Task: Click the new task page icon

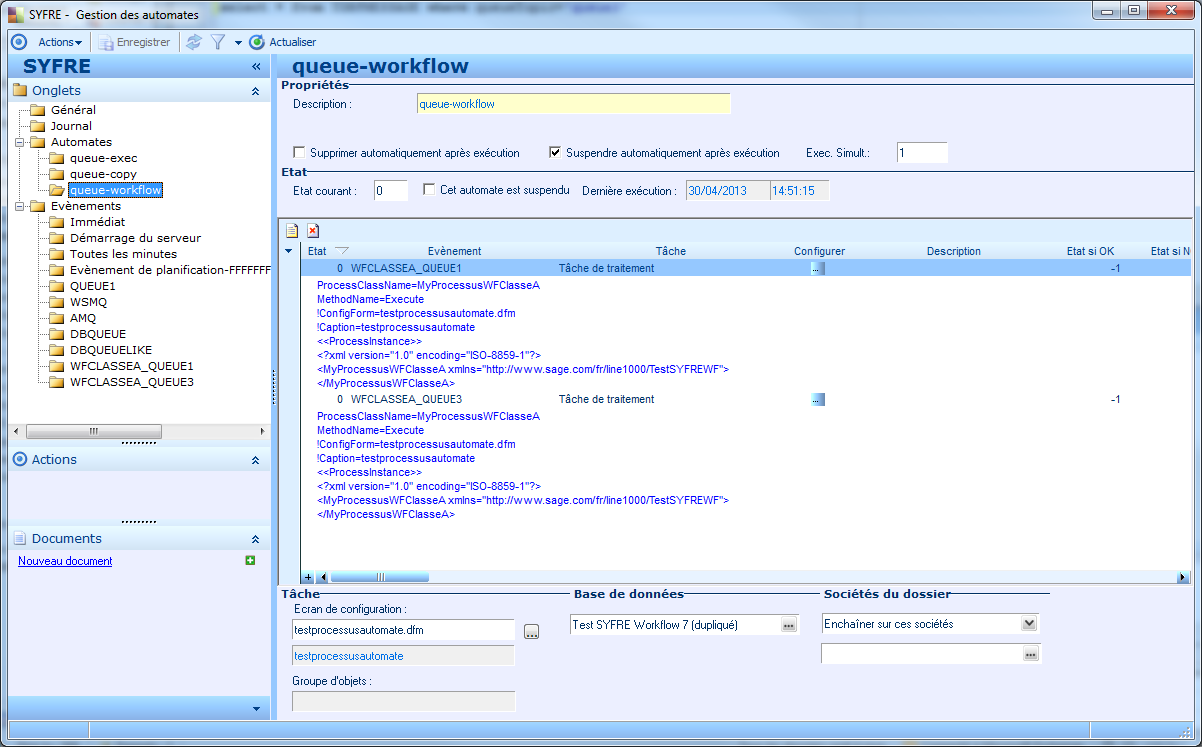Action: click(292, 230)
